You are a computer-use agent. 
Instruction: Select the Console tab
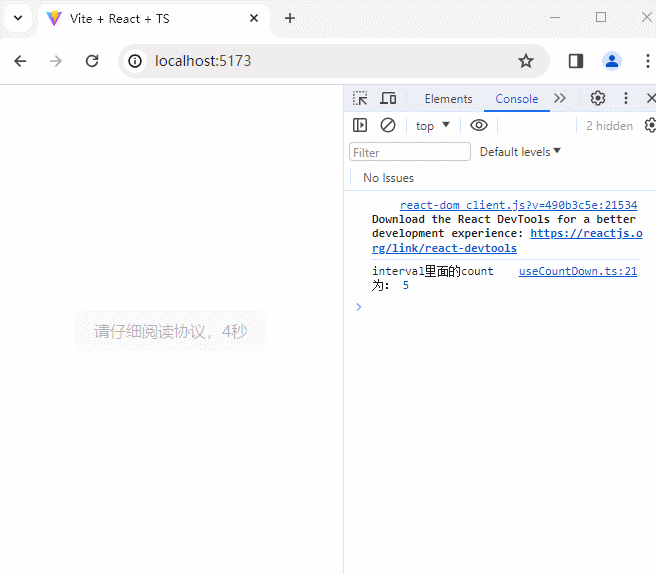coord(517,99)
